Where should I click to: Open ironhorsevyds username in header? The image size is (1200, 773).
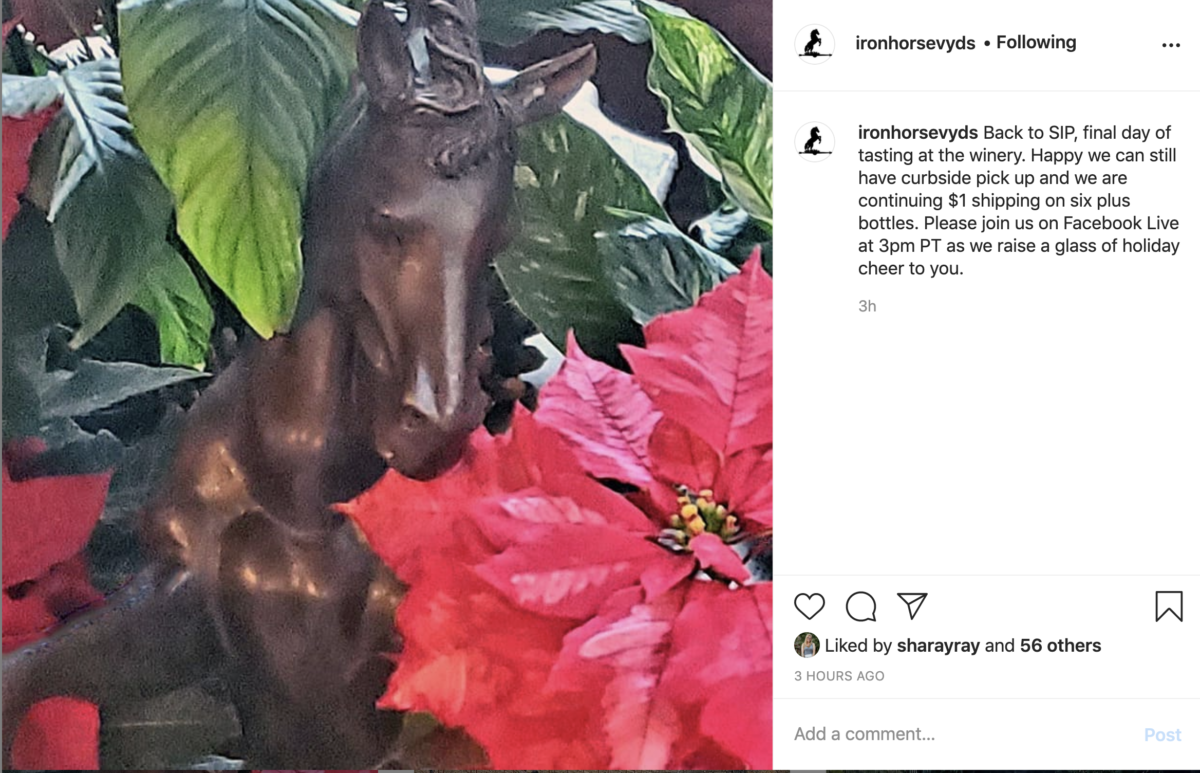pos(915,43)
